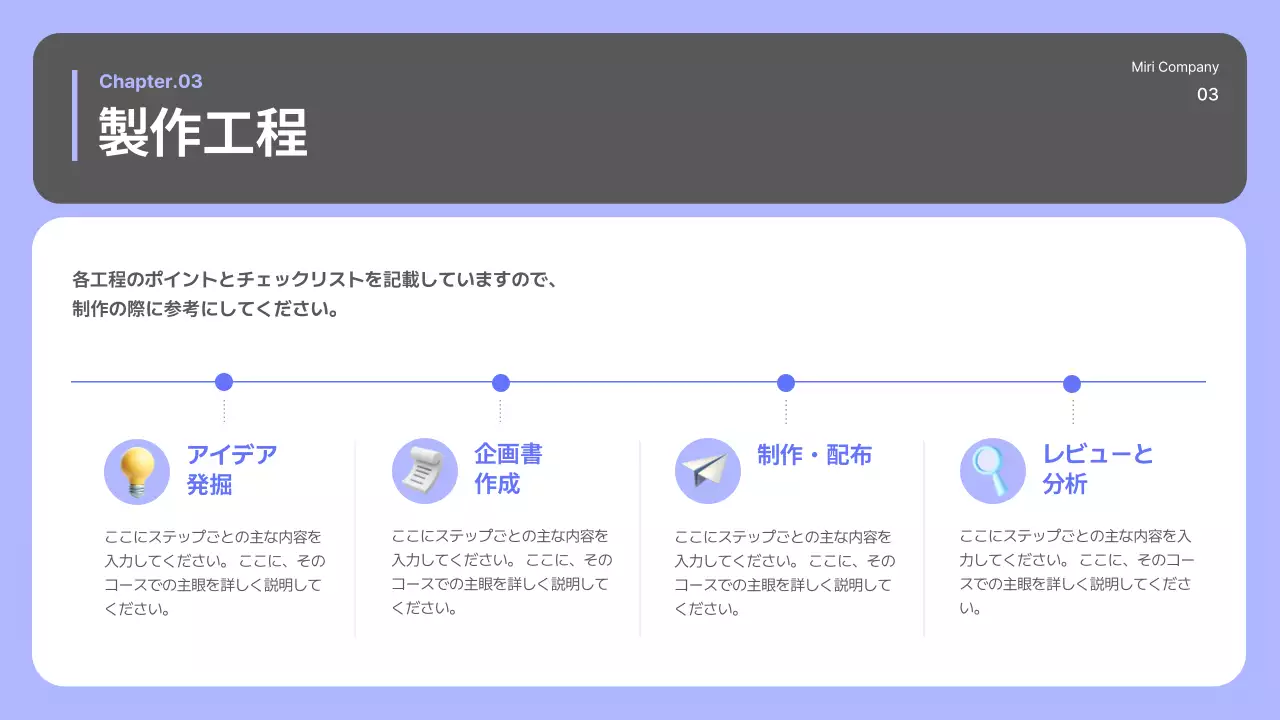Click the third timeline dot above 制作・配布
Viewport: 1280px width, 720px height.
tap(785, 382)
